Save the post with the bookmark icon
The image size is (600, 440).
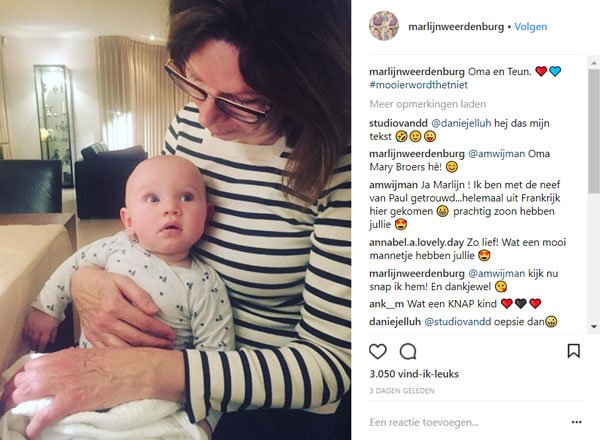pyautogui.click(x=573, y=351)
